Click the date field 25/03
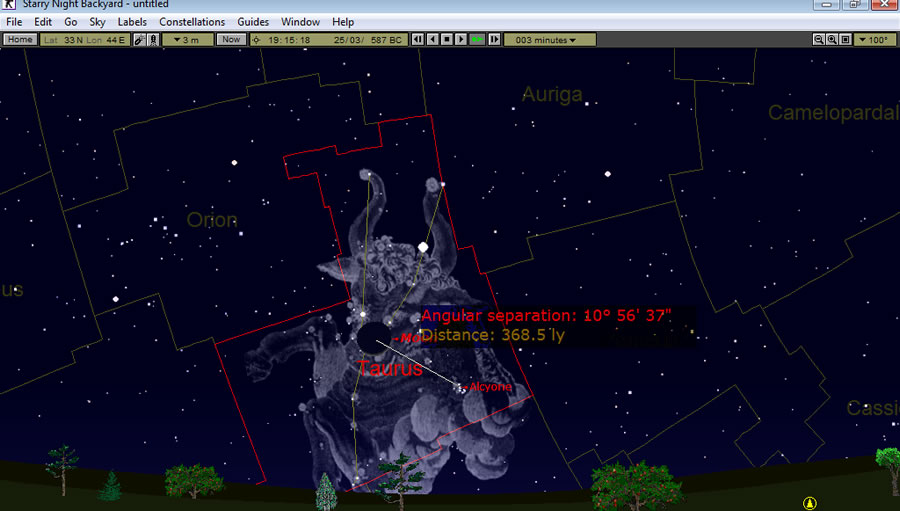 348,40
